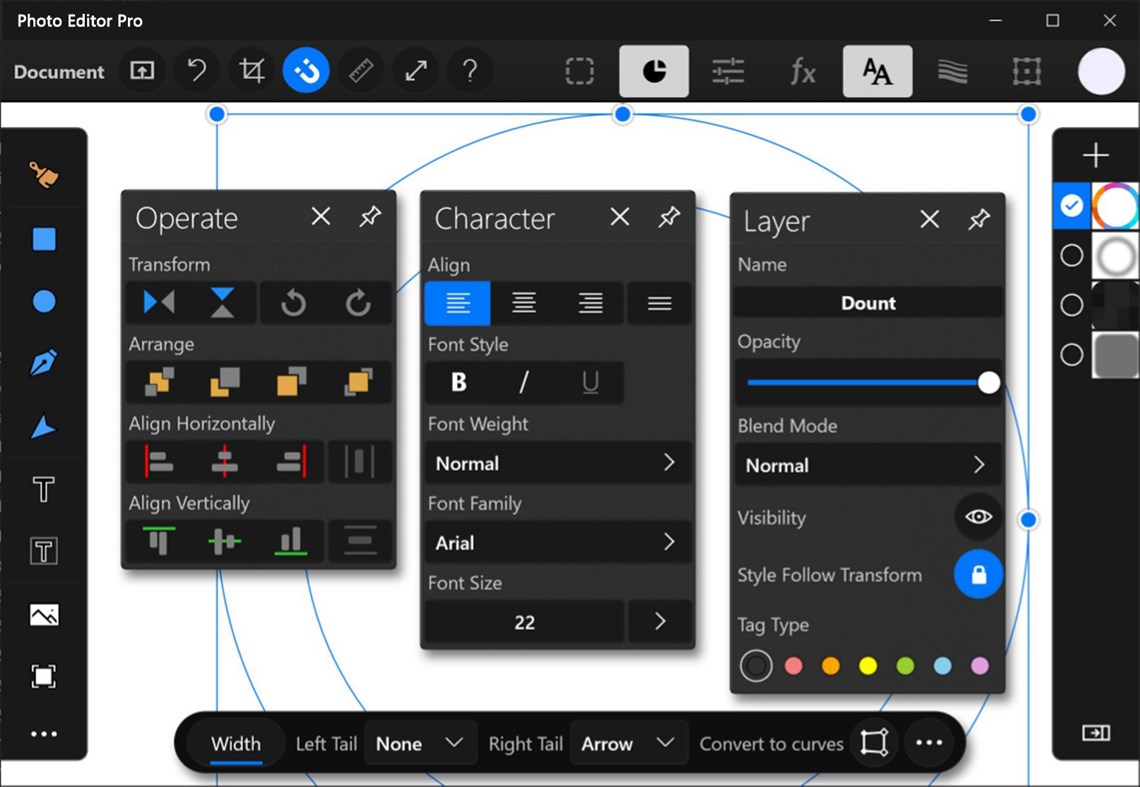
Task: Open the Blend Mode dropdown
Action: 868,465
